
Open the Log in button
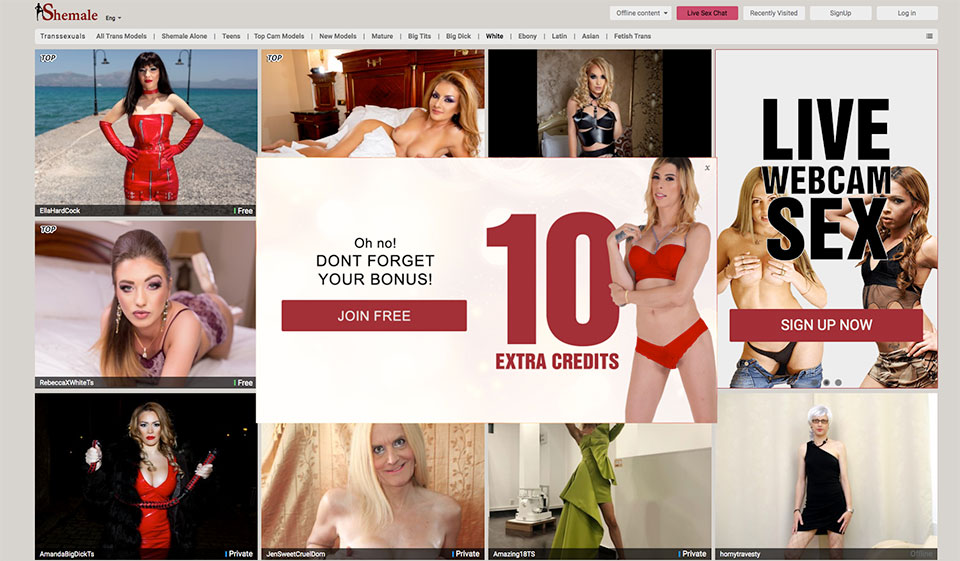(x=906, y=13)
